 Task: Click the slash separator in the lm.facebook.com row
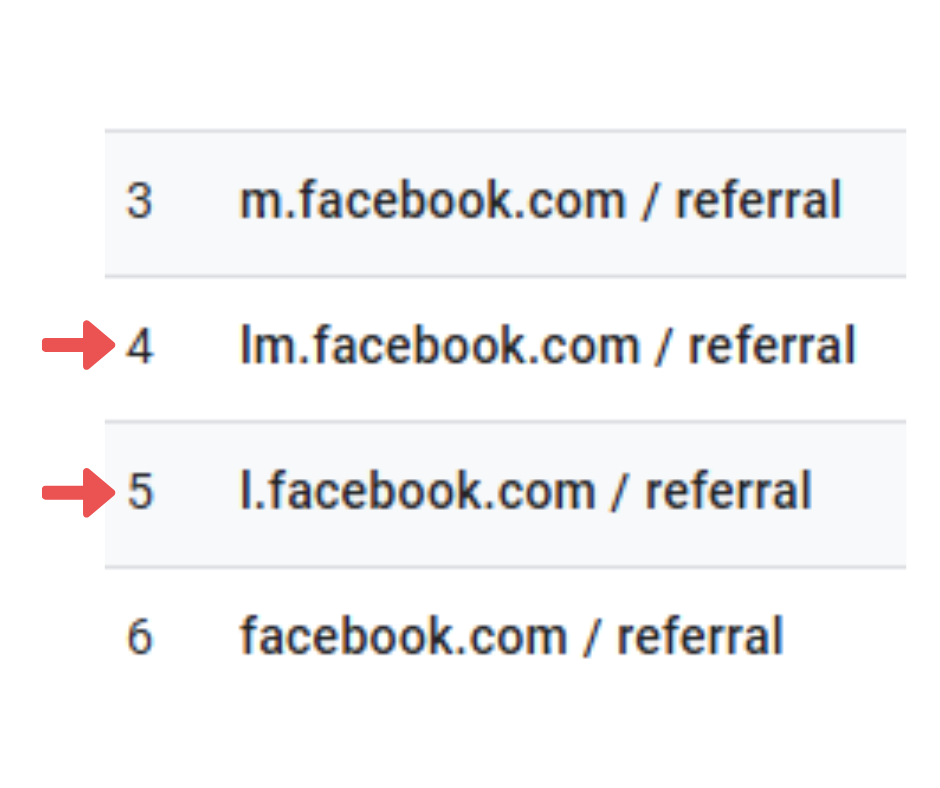[x=662, y=346]
